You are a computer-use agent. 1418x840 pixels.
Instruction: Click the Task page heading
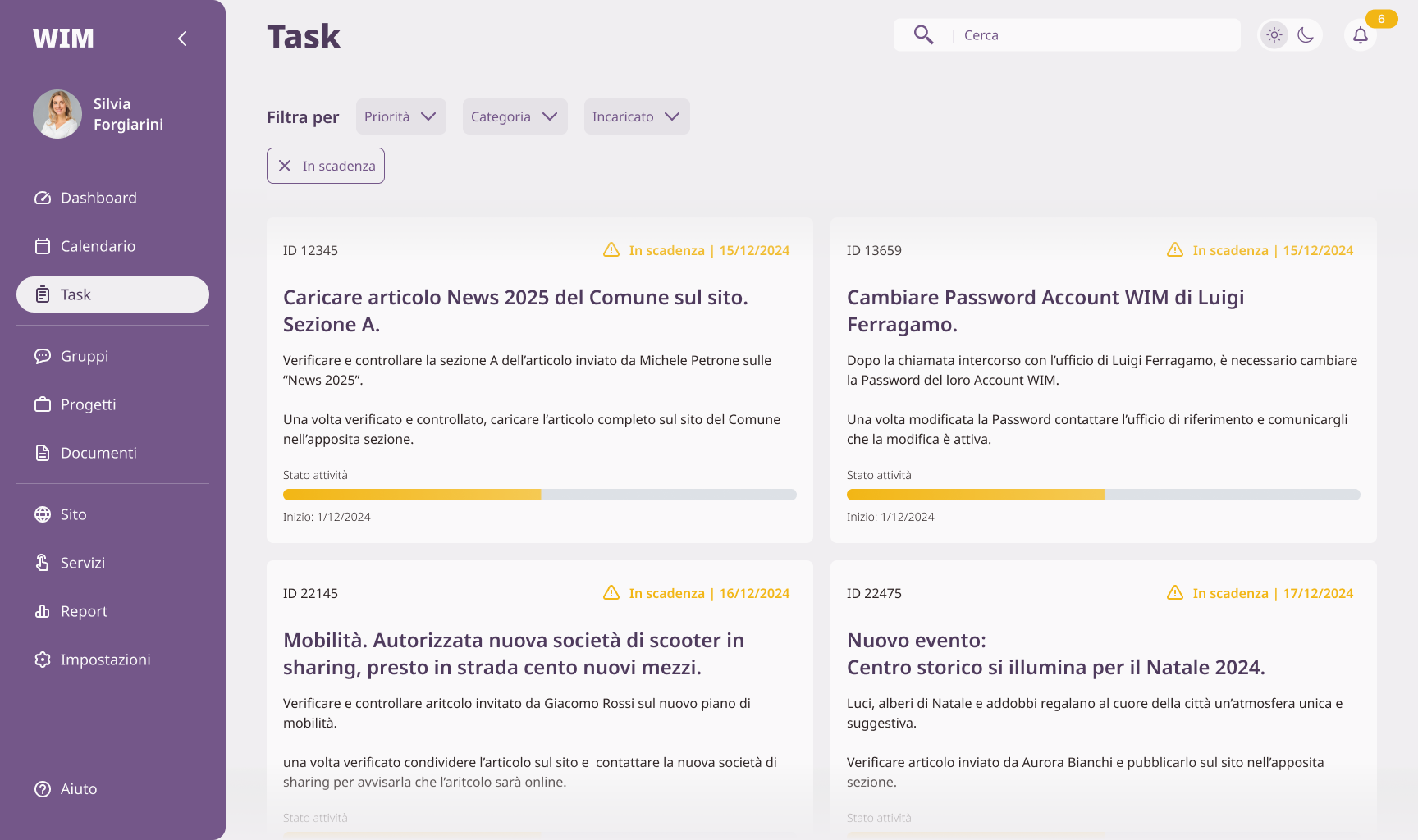pyautogui.click(x=304, y=37)
